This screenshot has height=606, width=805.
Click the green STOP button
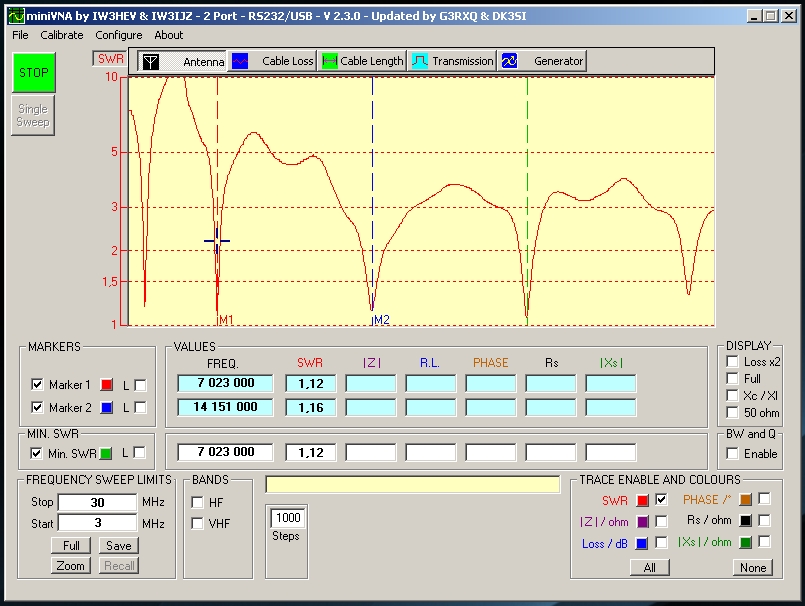click(34, 72)
